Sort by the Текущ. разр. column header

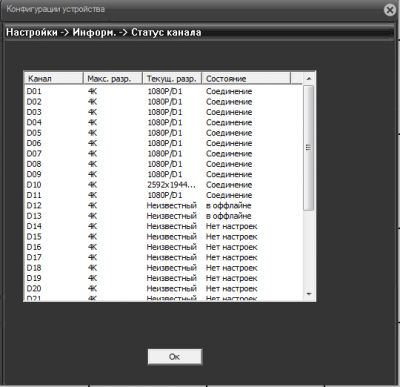click(x=172, y=79)
